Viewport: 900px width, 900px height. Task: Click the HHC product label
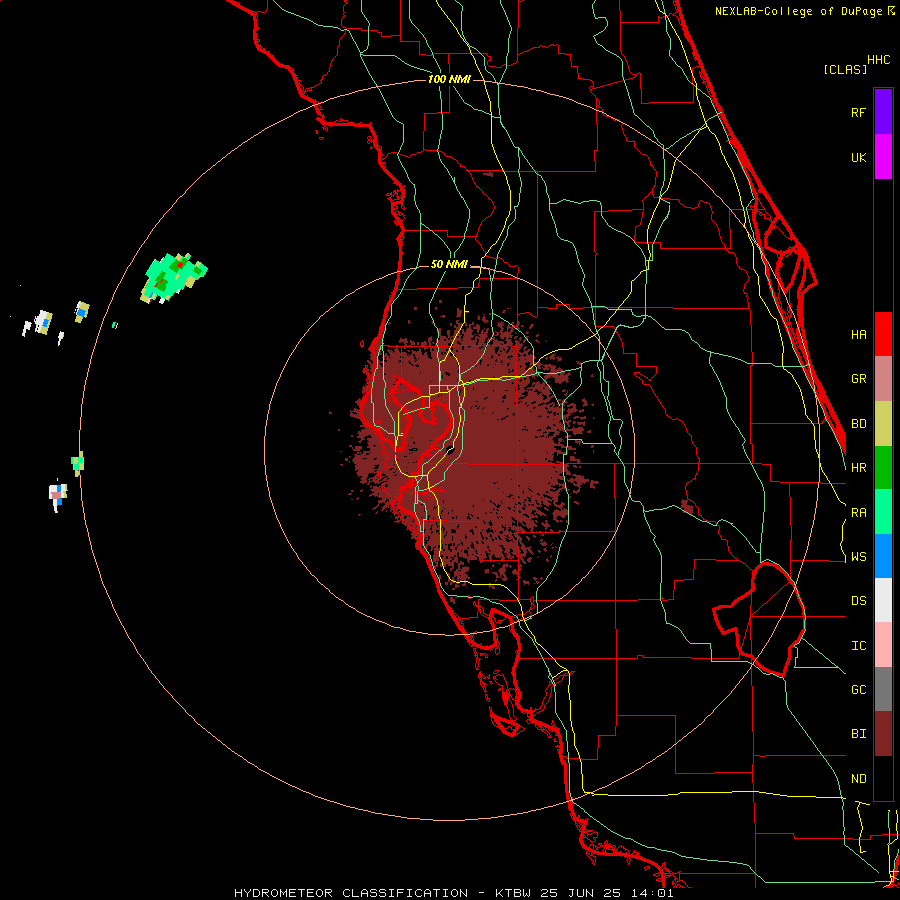point(879,60)
